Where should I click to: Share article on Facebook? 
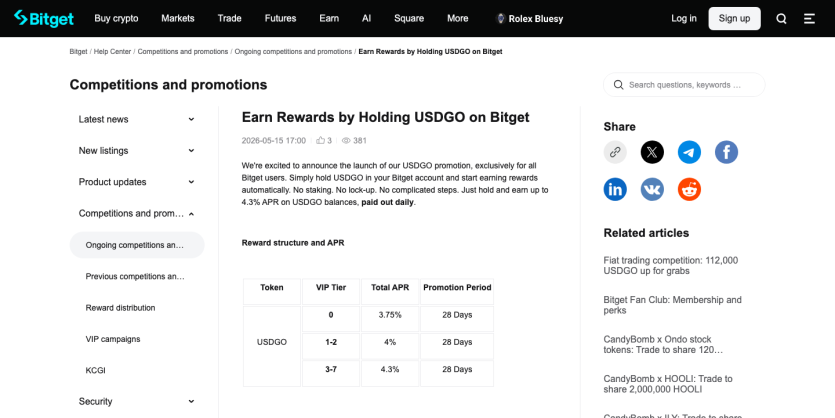pos(726,152)
